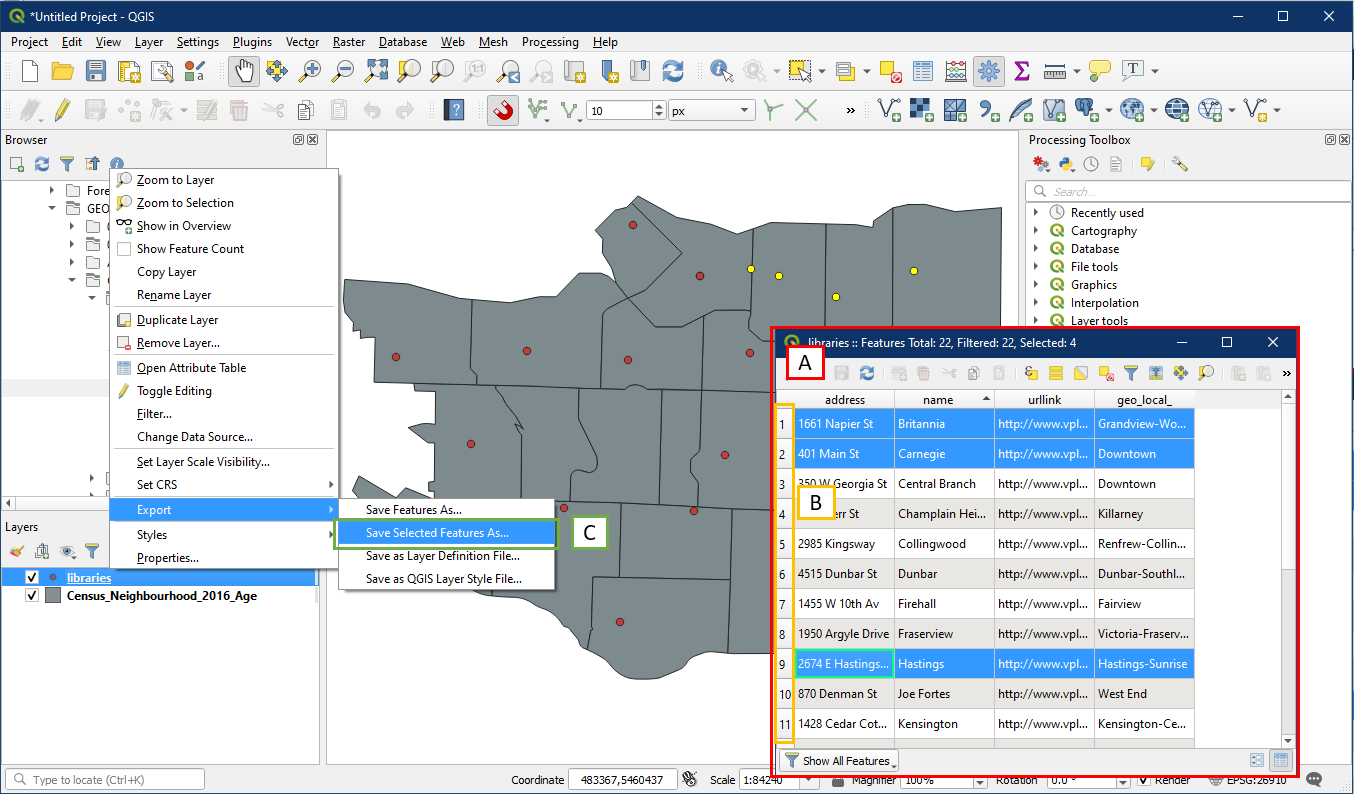Choose Save Selected Features As
Viewport: 1354px width, 794px height.
437,533
